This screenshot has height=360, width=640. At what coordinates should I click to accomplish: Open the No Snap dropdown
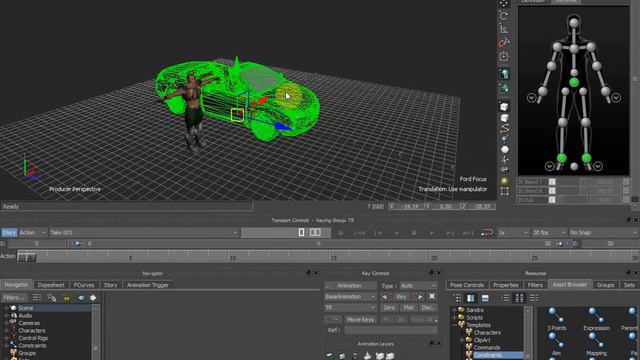point(603,233)
